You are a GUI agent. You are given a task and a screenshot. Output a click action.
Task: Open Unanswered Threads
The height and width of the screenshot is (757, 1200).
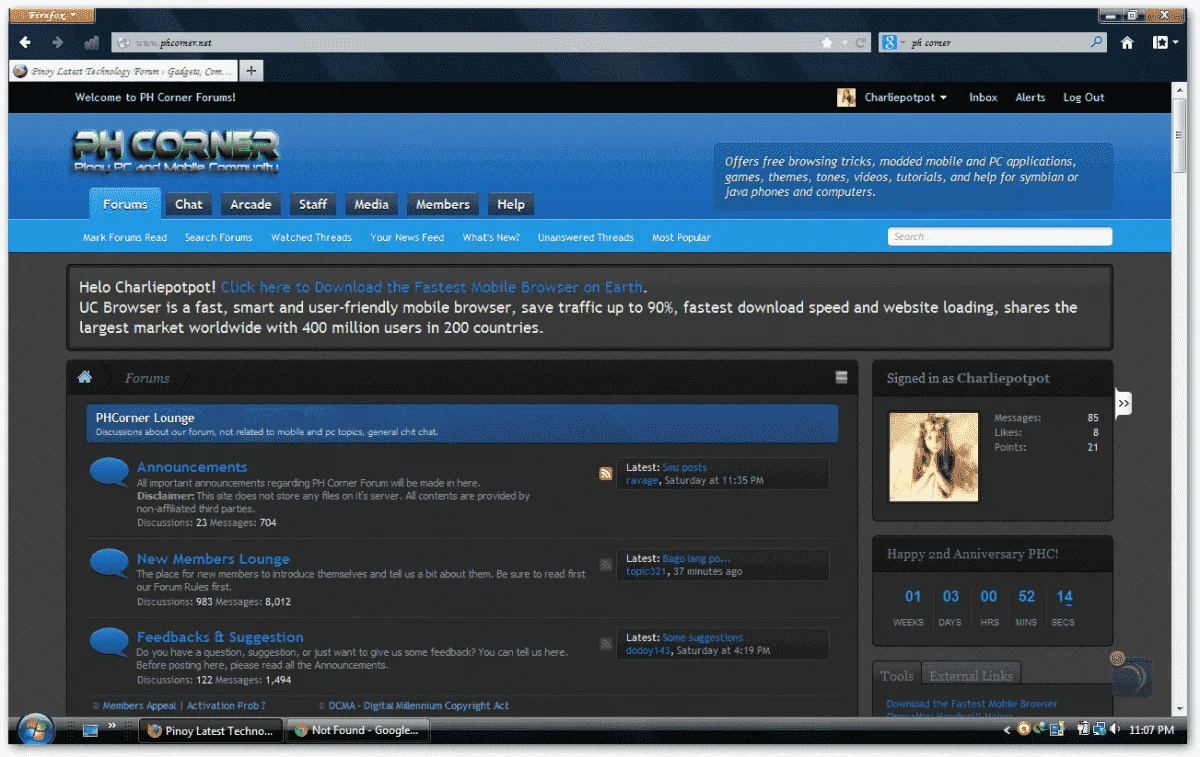586,238
